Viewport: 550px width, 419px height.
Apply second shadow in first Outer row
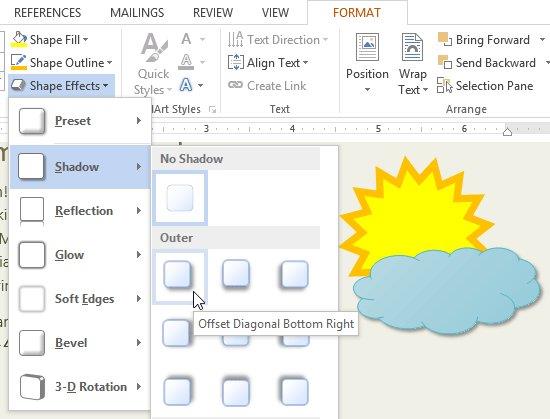tap(236, 274)
